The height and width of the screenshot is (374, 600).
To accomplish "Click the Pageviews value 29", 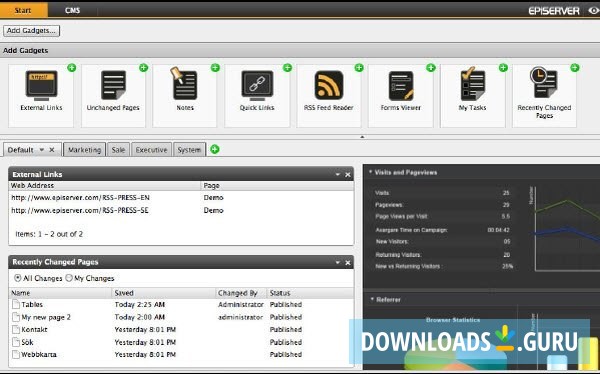I will pos(506,205).
